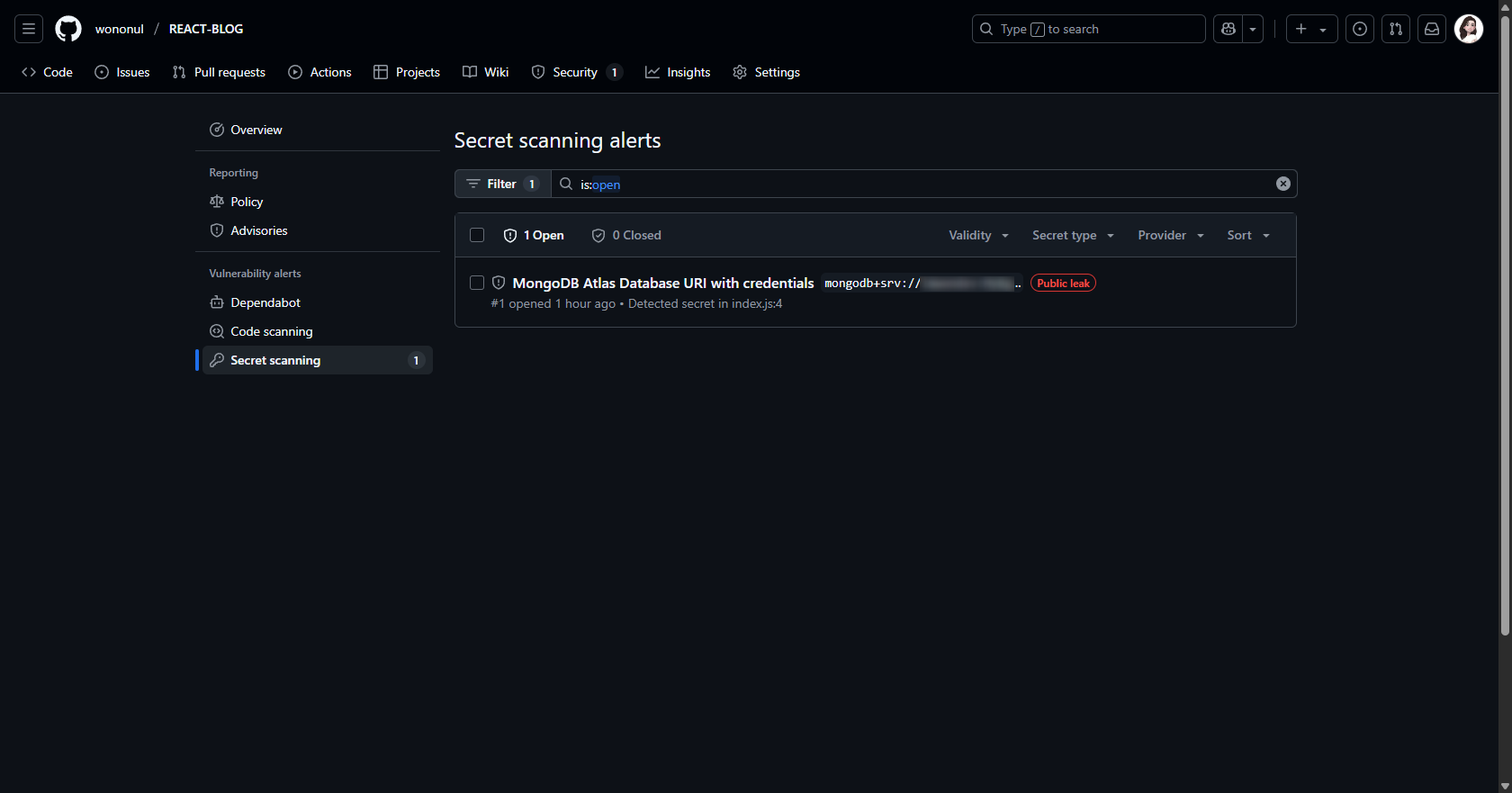Open the REACT-BLOG repository link
The width and height of the screenshot is (1512, 793).
pos(206,29)
